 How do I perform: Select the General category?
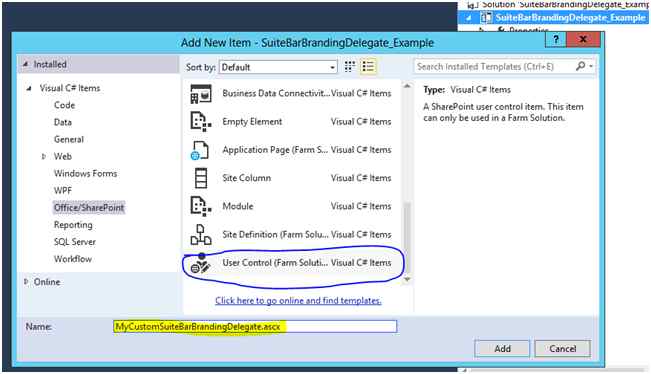(69, 139)
